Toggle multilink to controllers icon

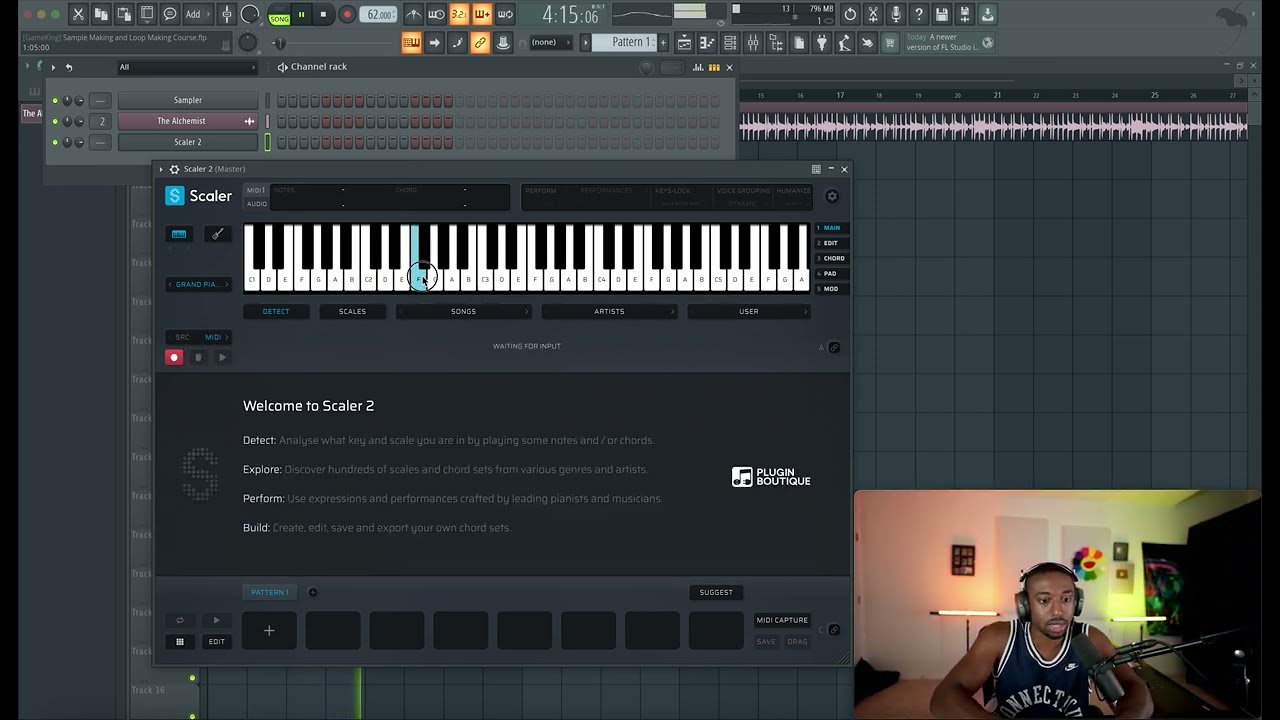tap(480, 43)
